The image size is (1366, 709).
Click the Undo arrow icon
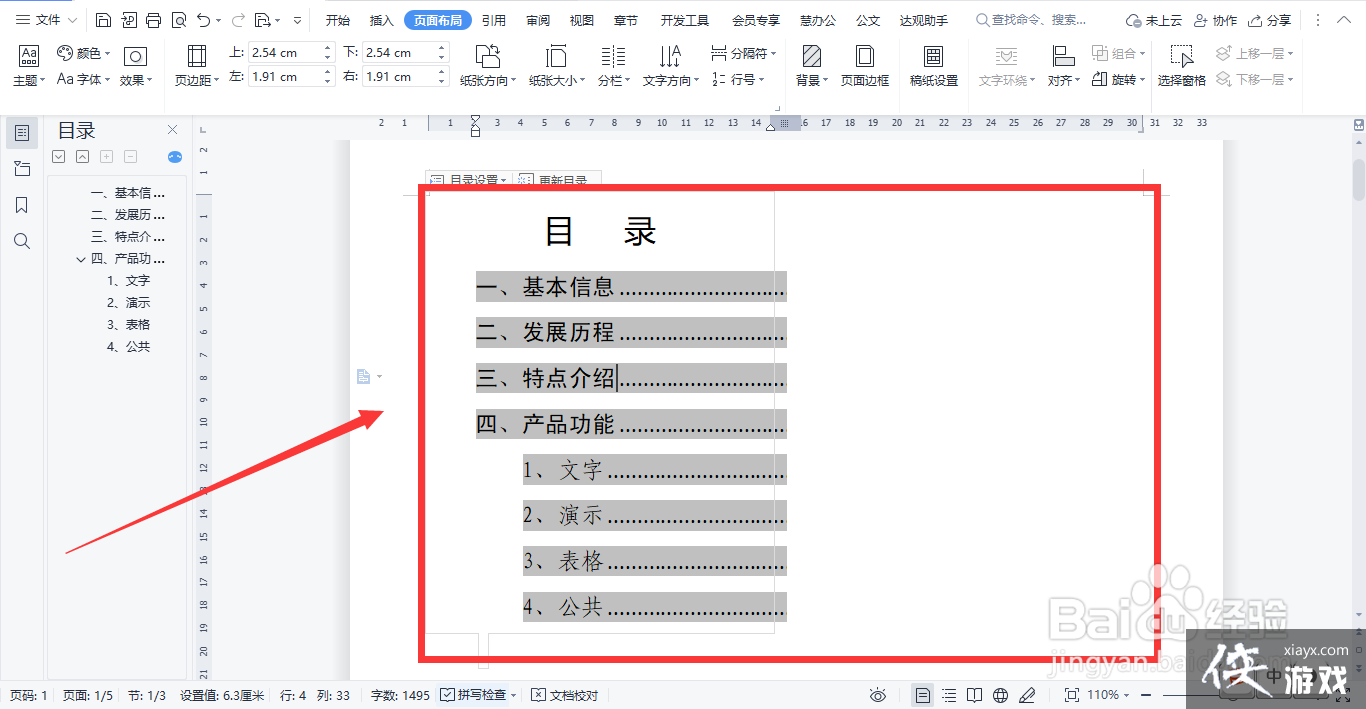[x=204, y=20]
